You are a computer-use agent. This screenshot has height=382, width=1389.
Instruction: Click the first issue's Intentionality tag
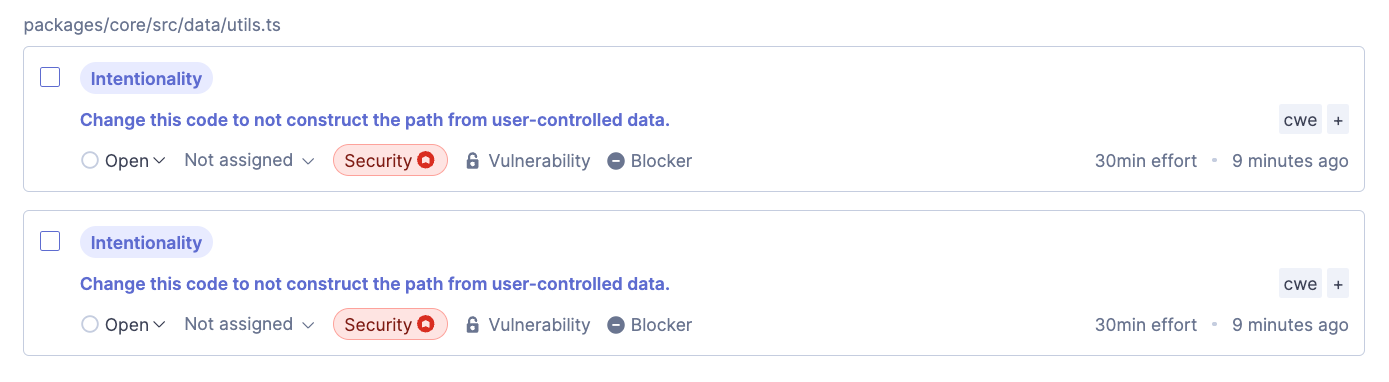[146, 78]
